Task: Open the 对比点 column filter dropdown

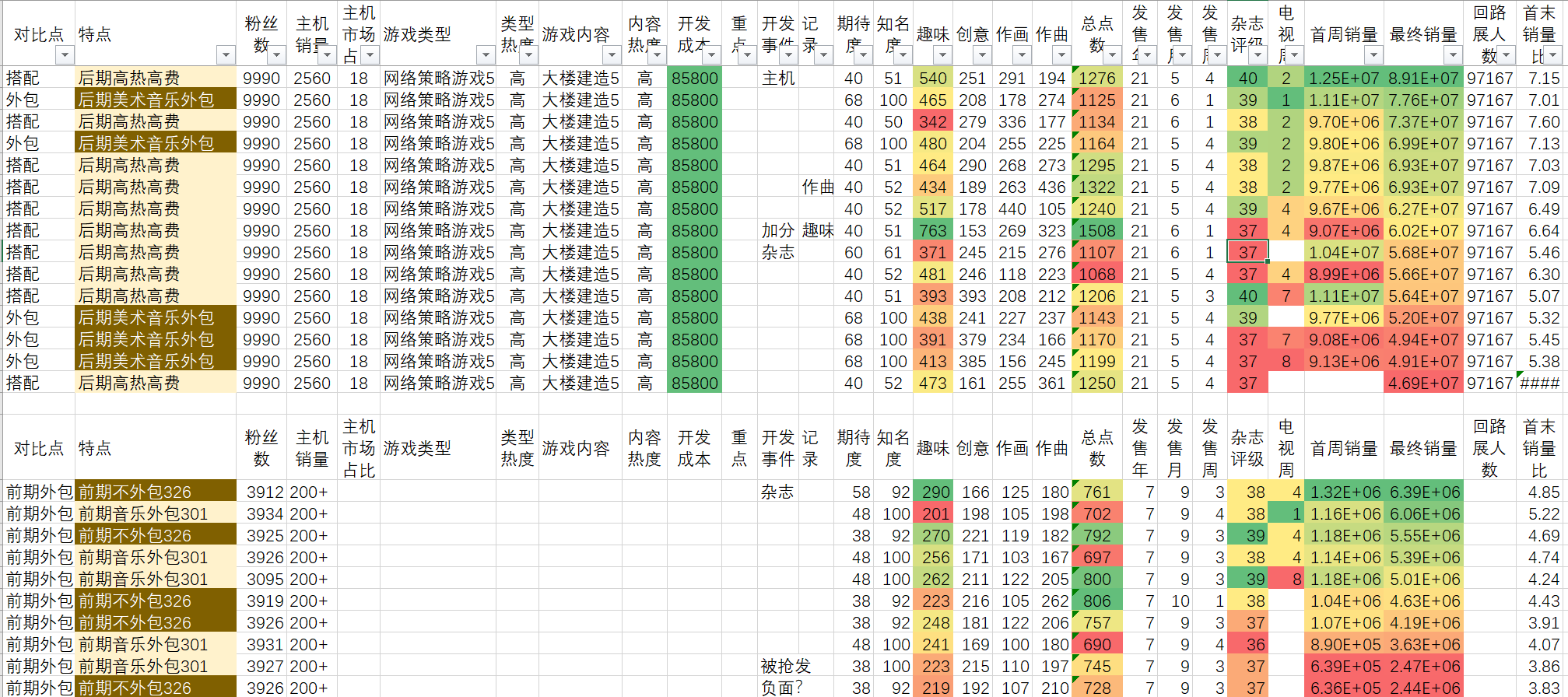Action: click(x=65, y=55)
